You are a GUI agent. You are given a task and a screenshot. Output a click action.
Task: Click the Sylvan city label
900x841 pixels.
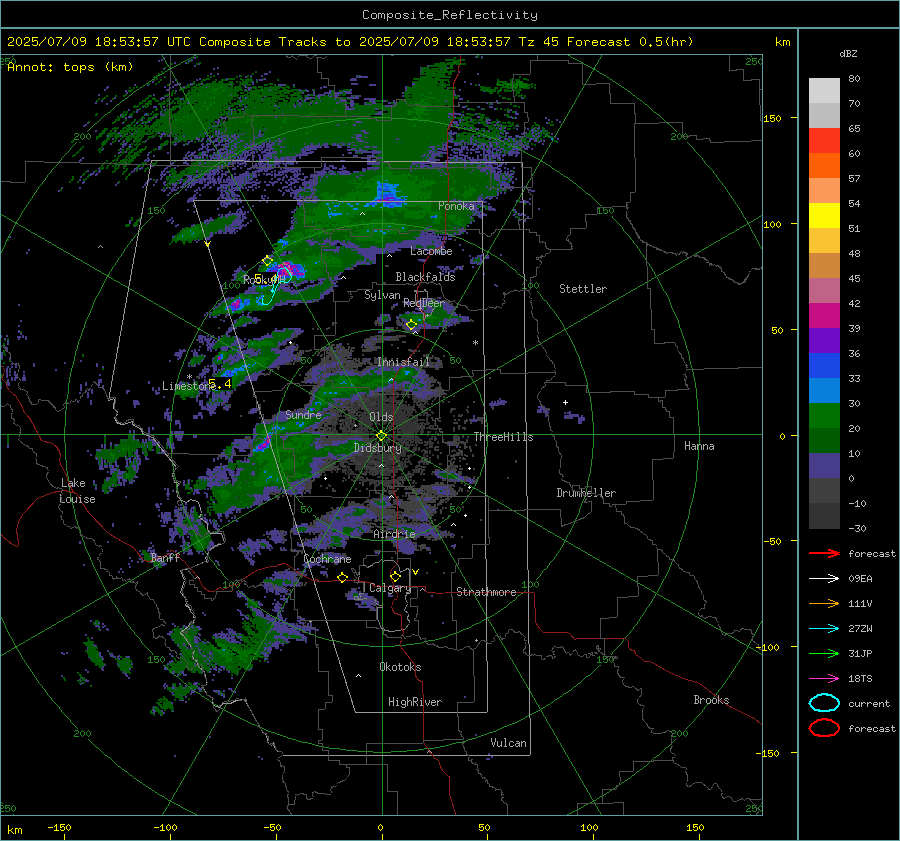382,295
